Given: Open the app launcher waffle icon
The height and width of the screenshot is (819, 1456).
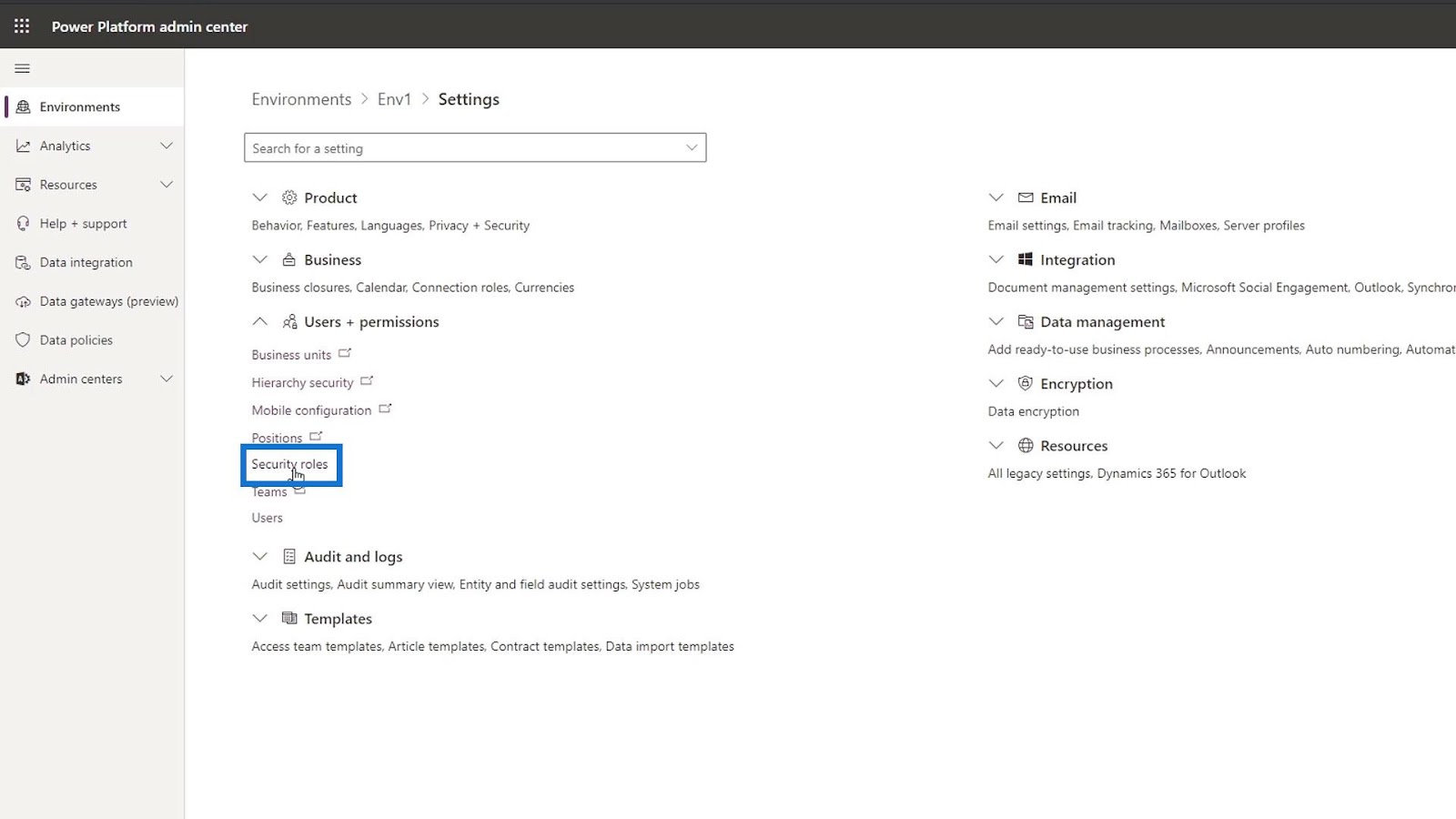Looking at the screenshot, I should (22, 26).
